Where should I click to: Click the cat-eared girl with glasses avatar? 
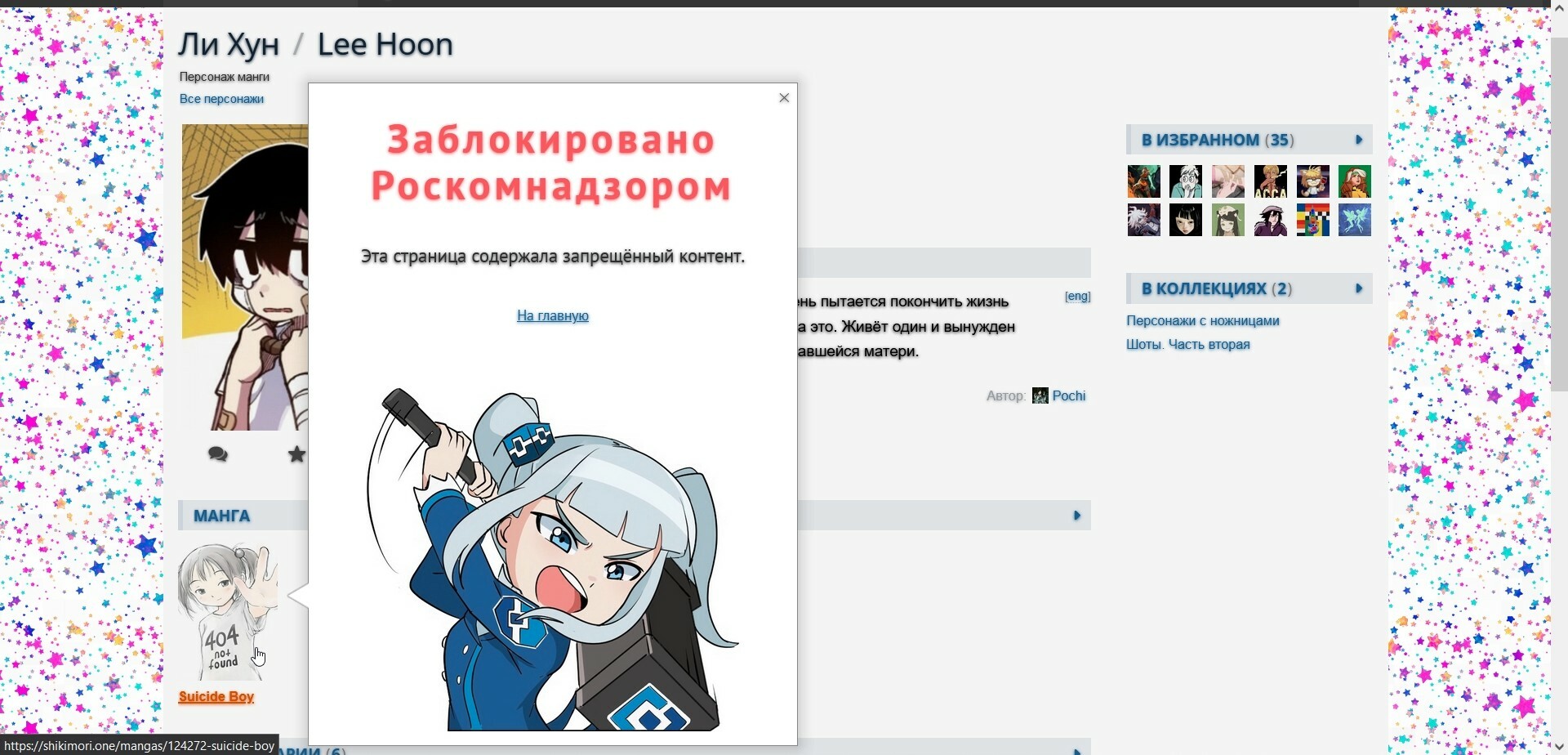[1312, 181]
